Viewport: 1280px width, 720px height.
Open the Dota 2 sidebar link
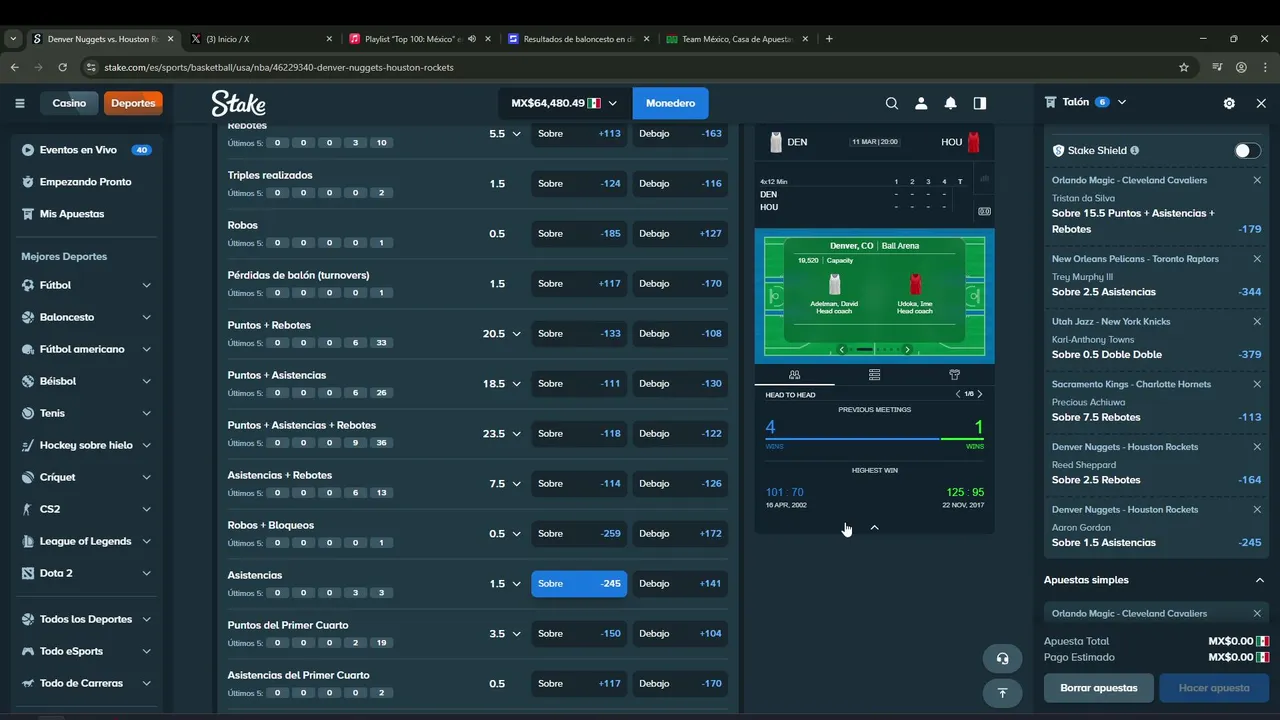pyautogui.click(x=56, y=573)
